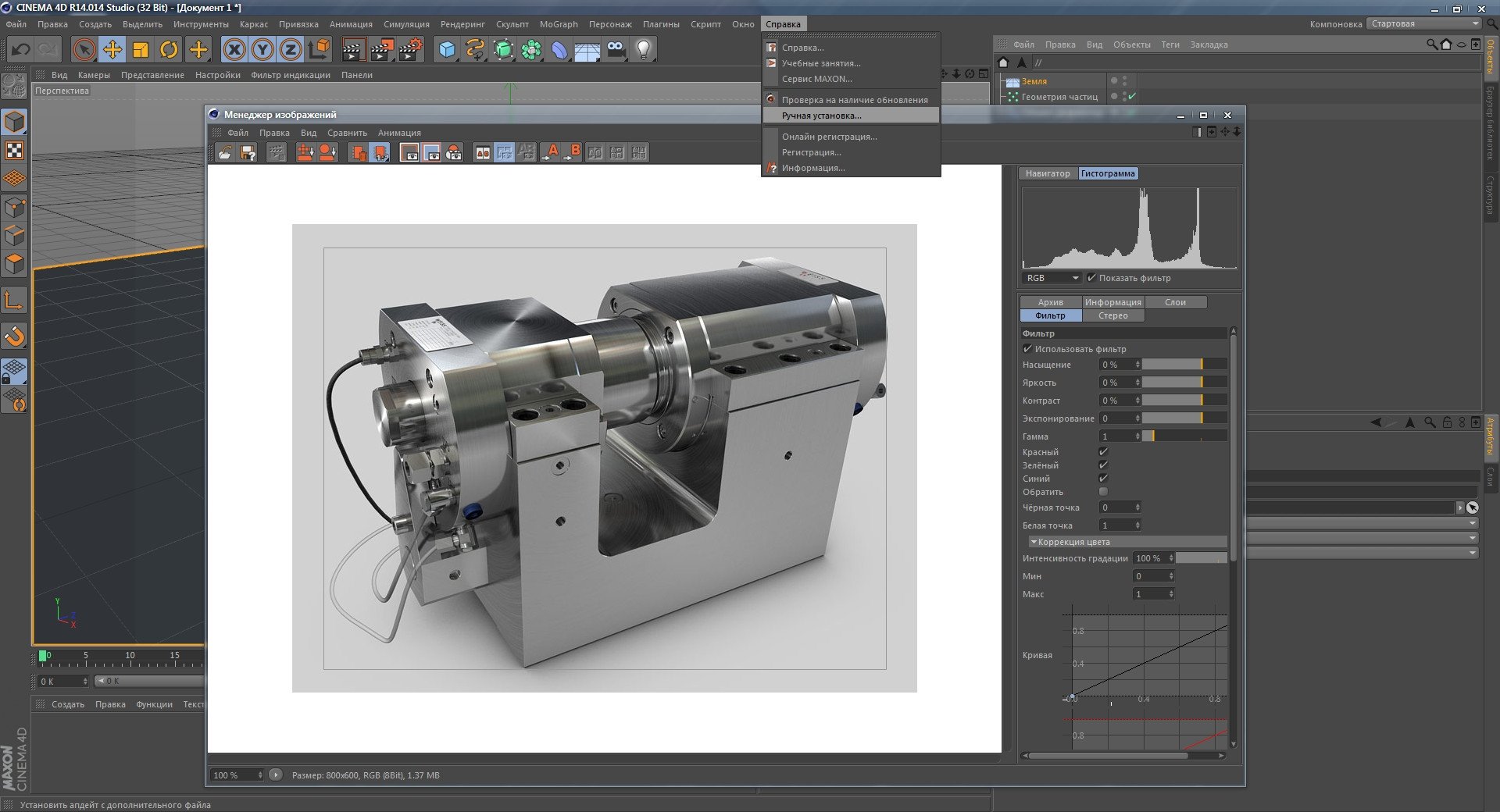Screen dimensions: 1500x812
Task: Select the Rotate tool icon
Action: (x=169, y=50)
